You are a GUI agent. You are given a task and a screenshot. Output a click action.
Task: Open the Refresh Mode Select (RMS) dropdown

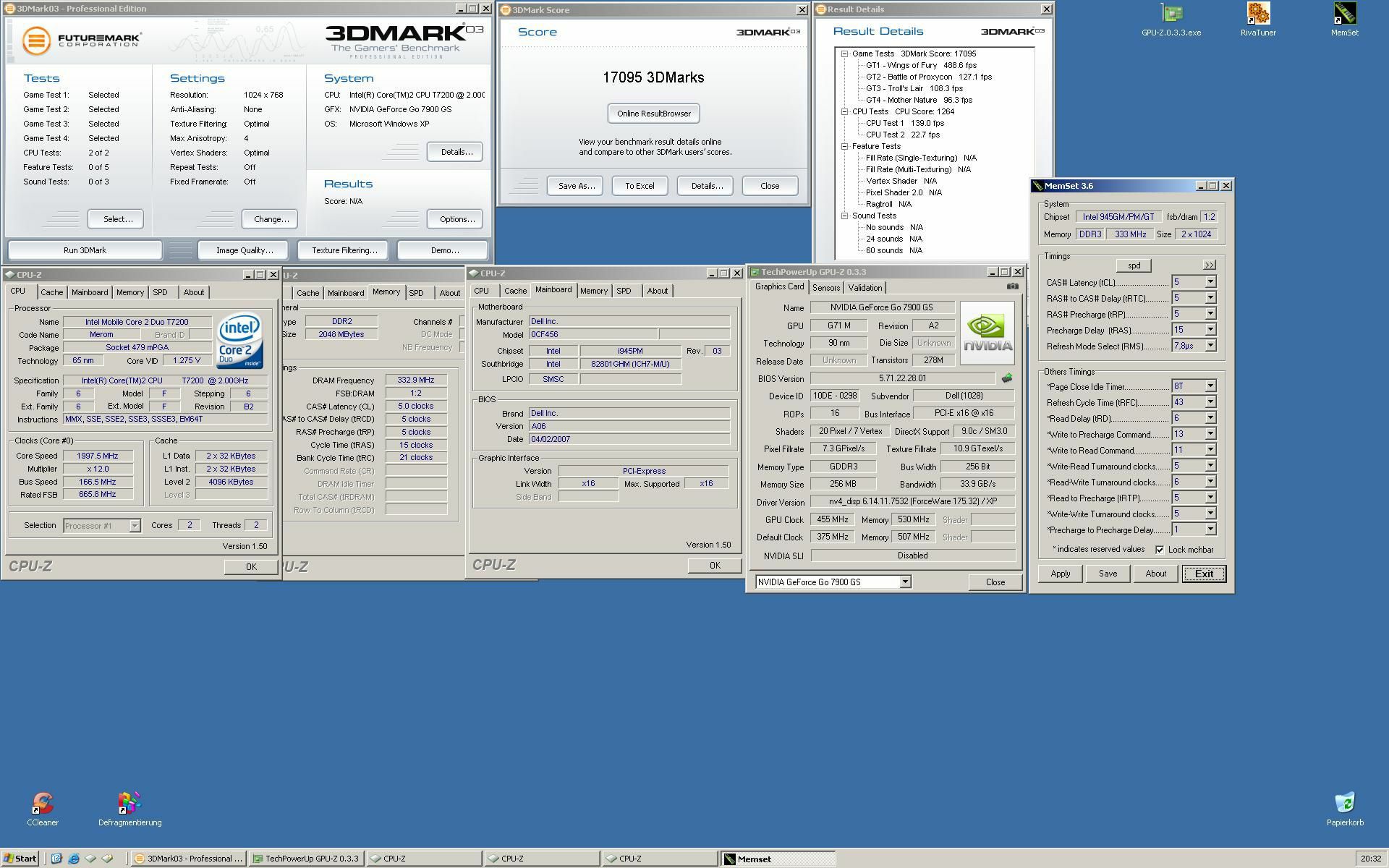coord(1210,346)
